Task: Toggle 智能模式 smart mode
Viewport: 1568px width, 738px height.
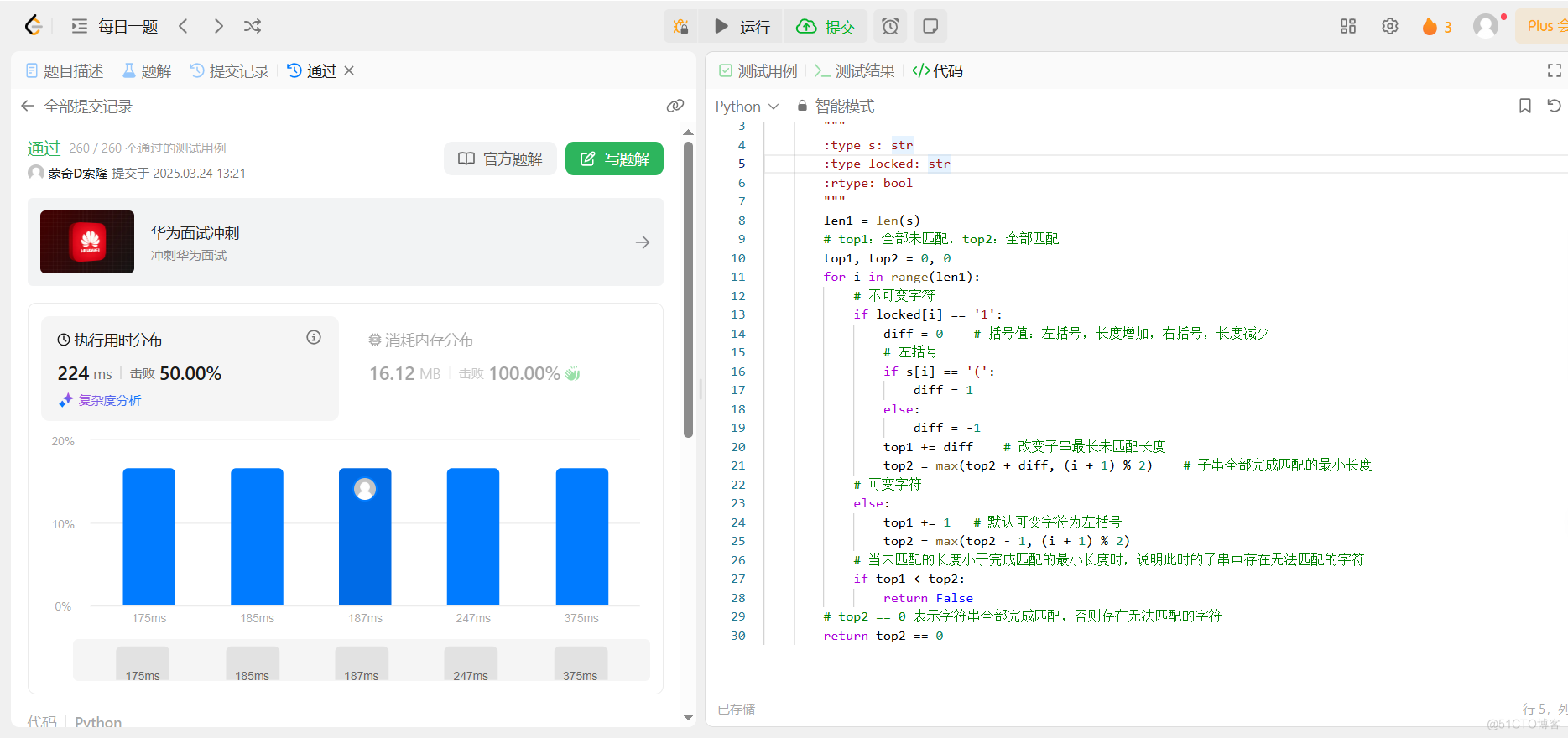Action: pos(835,107)
